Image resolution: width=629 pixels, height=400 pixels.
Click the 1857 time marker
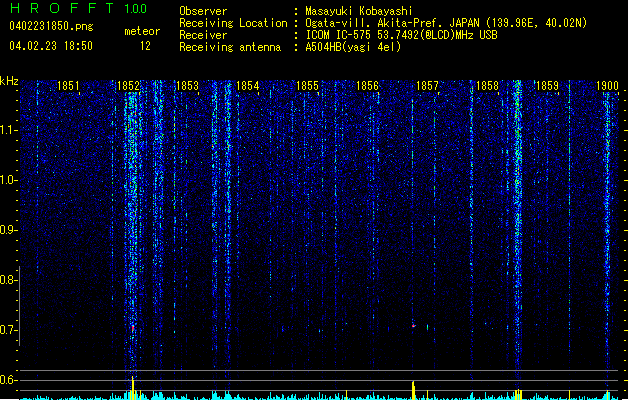pos(427,86)
